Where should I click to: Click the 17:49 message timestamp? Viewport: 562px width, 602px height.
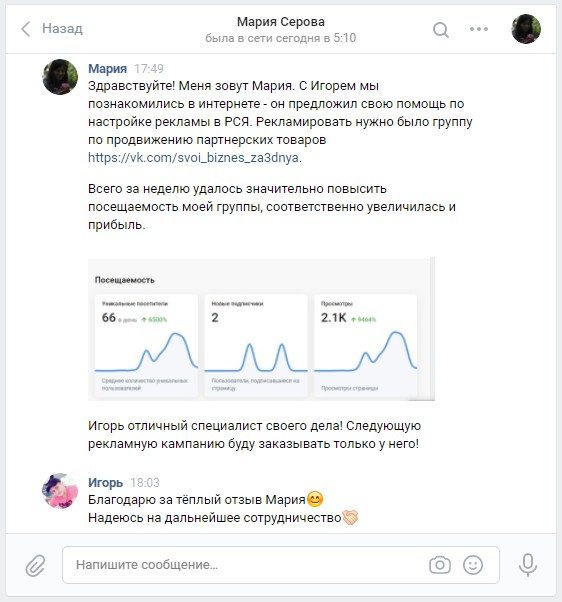coord(149,69)
